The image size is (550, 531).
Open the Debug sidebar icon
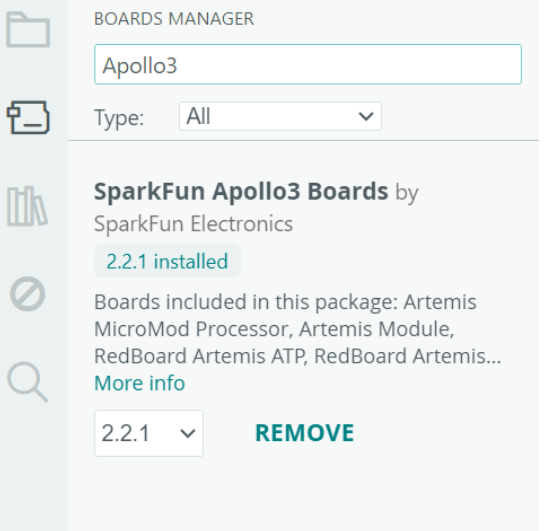pos(27,294)
